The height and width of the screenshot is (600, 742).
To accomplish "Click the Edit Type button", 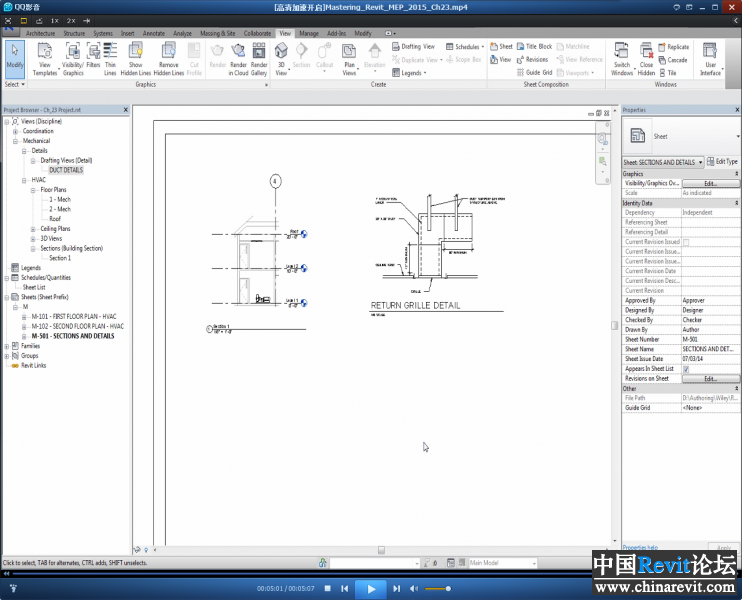I will point(723,162).
